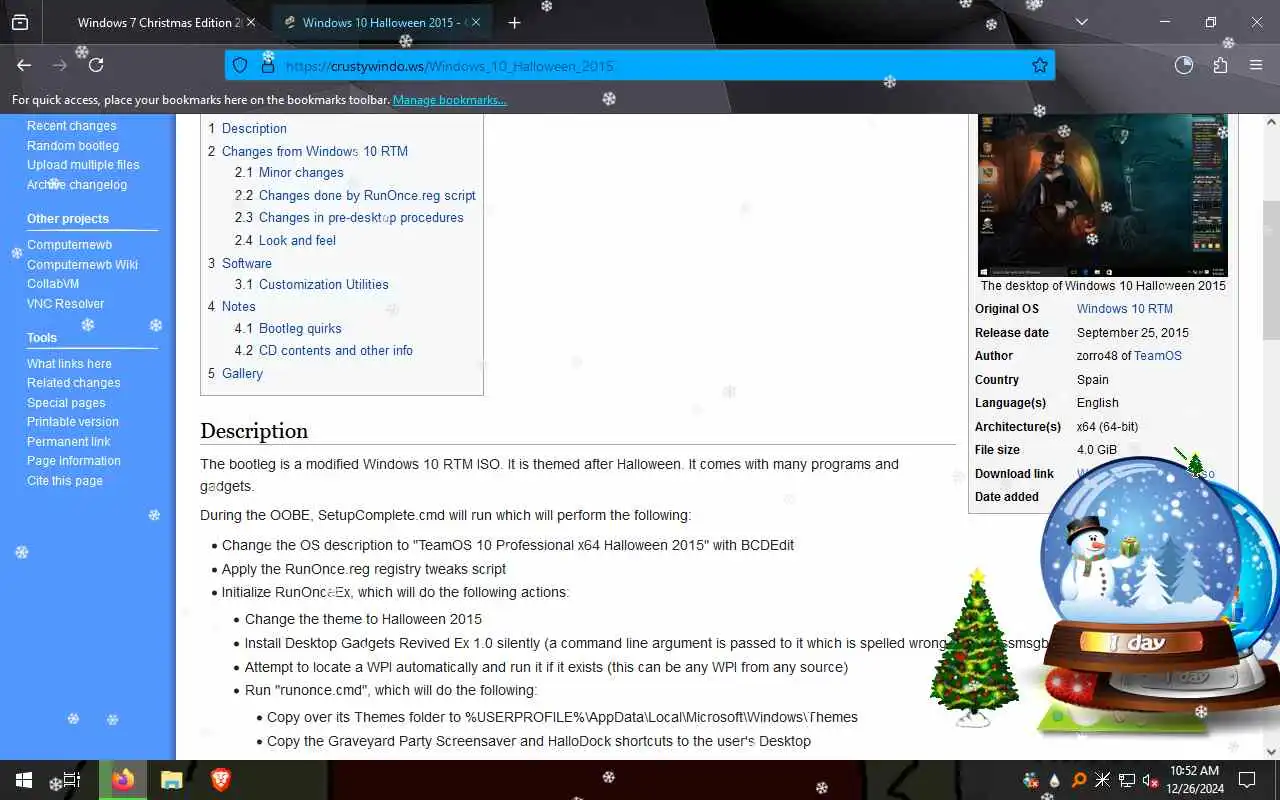Viewport: 1280px width, 800px height.
Task: Click the water-drop tray icon
Action: coord(1055,780)
